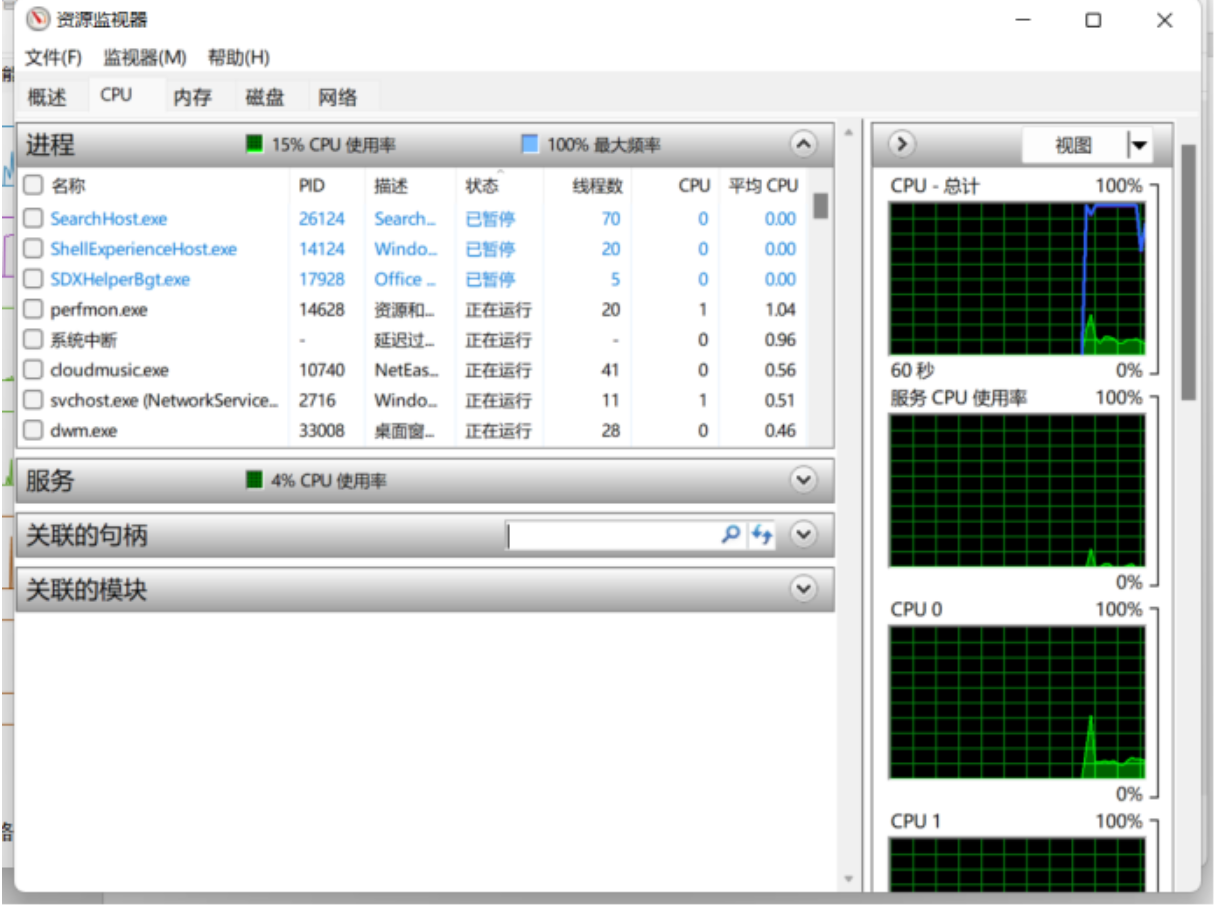This screenshot has width=1228, height=918.
Task: Select the dwm.exe process name
Action: (84, 431)
